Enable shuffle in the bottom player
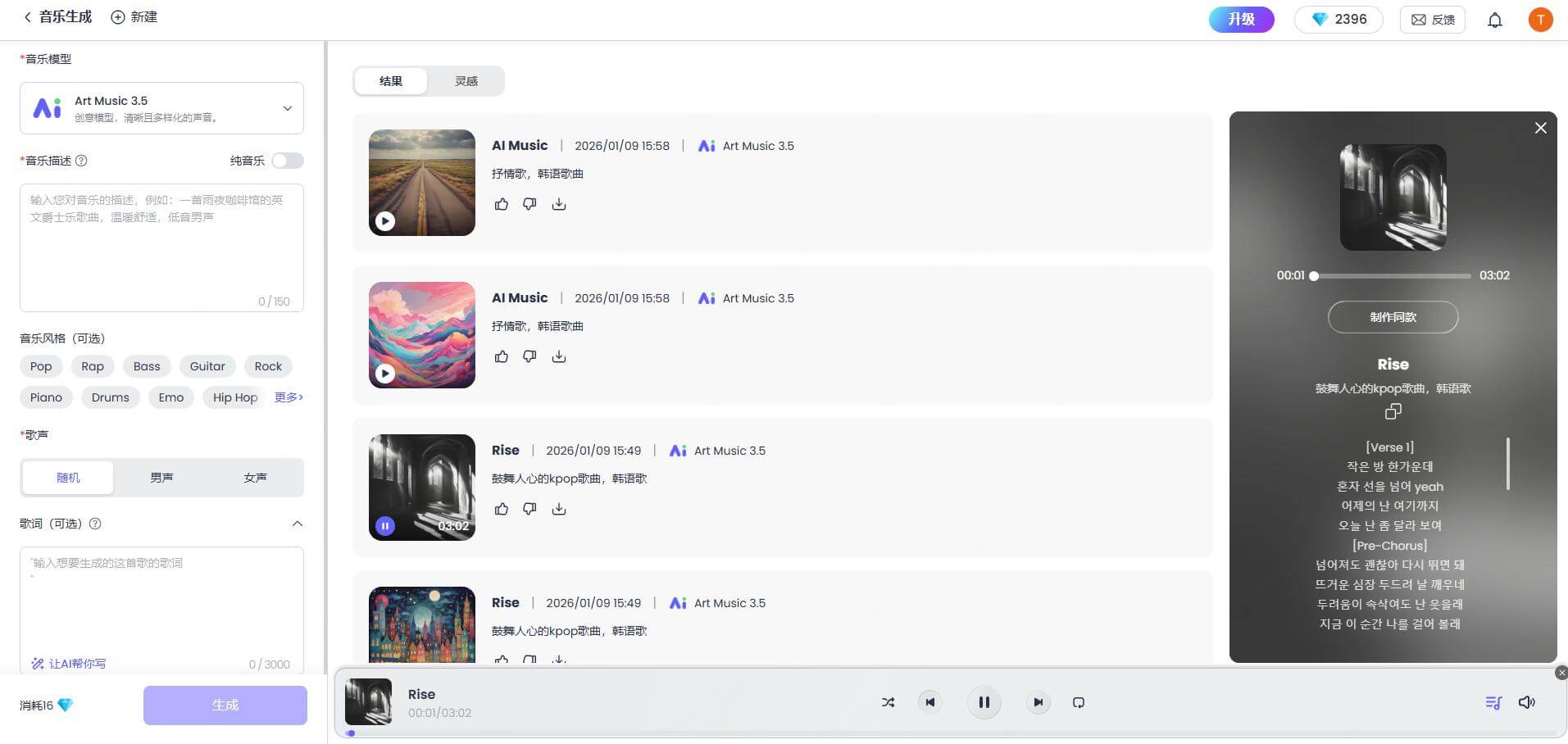This screenshot has height=744, width=1568. tap(888, 702)
